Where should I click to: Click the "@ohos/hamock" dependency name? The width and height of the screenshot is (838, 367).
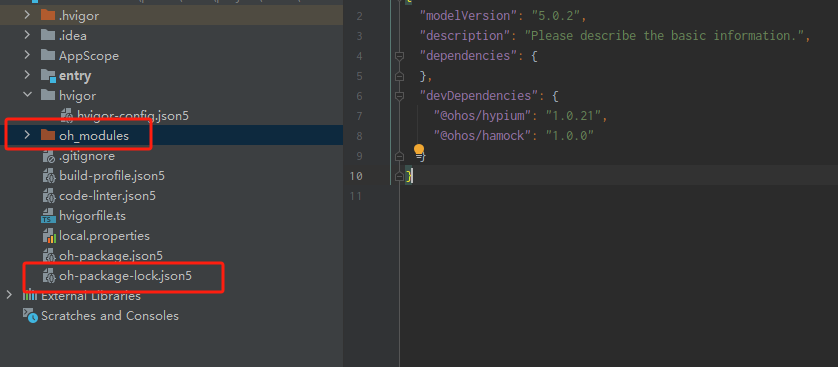click(x=482, y=136)
